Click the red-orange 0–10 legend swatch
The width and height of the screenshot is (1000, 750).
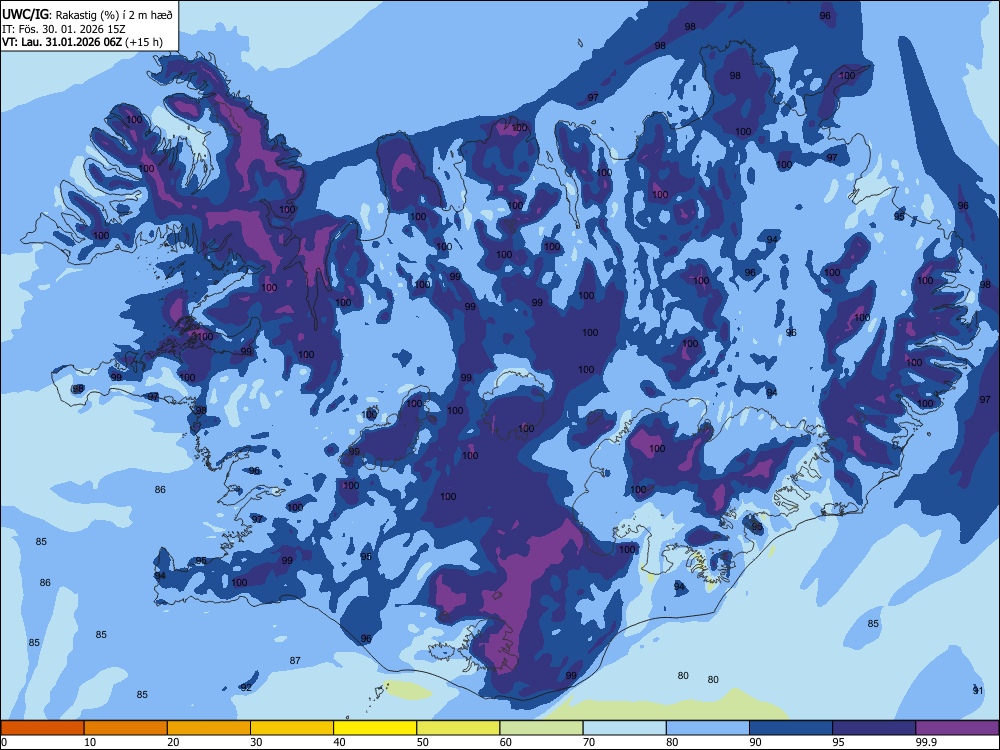coord(42,728)
